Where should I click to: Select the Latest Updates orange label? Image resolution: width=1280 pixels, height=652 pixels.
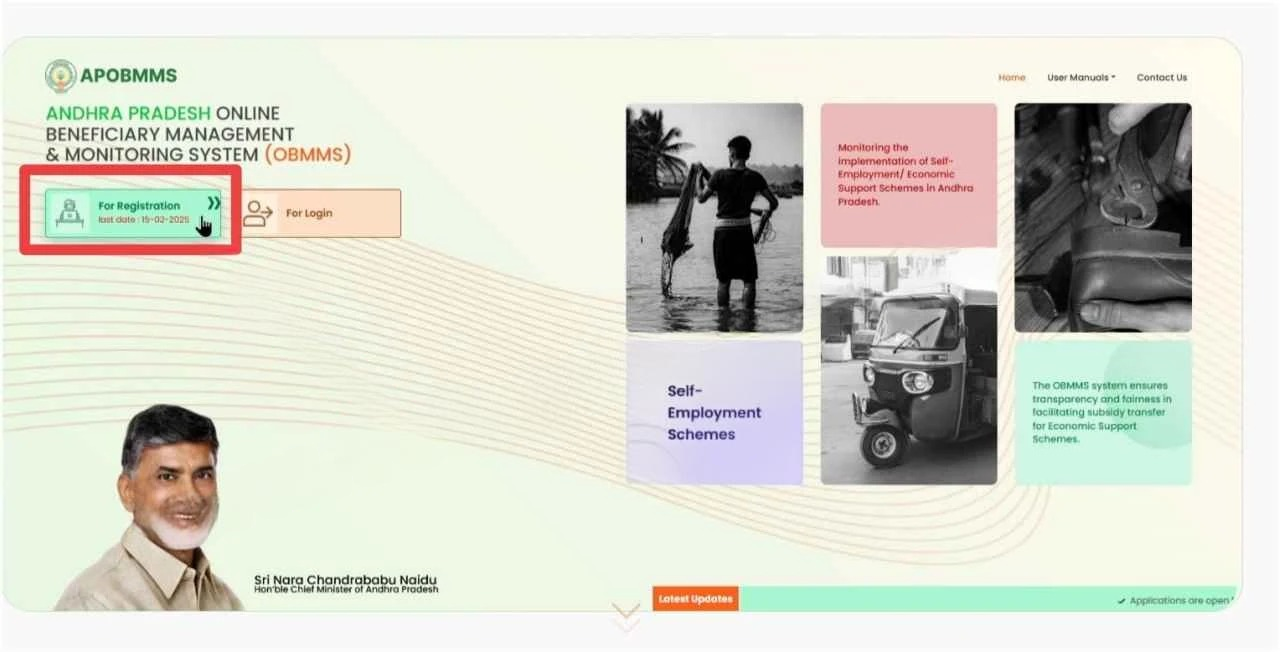pos(695,599)
